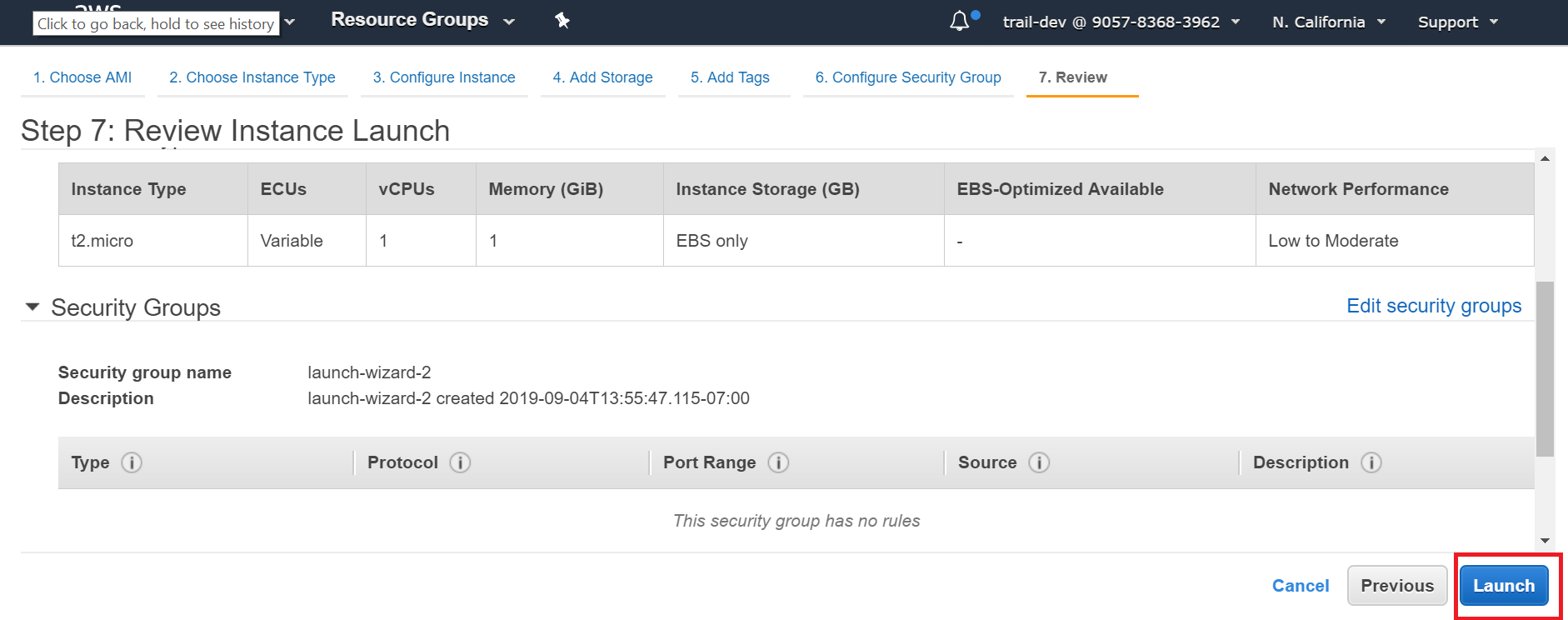Click the notification bell icon
This screenshot has height=620, width=1568.
960,21
